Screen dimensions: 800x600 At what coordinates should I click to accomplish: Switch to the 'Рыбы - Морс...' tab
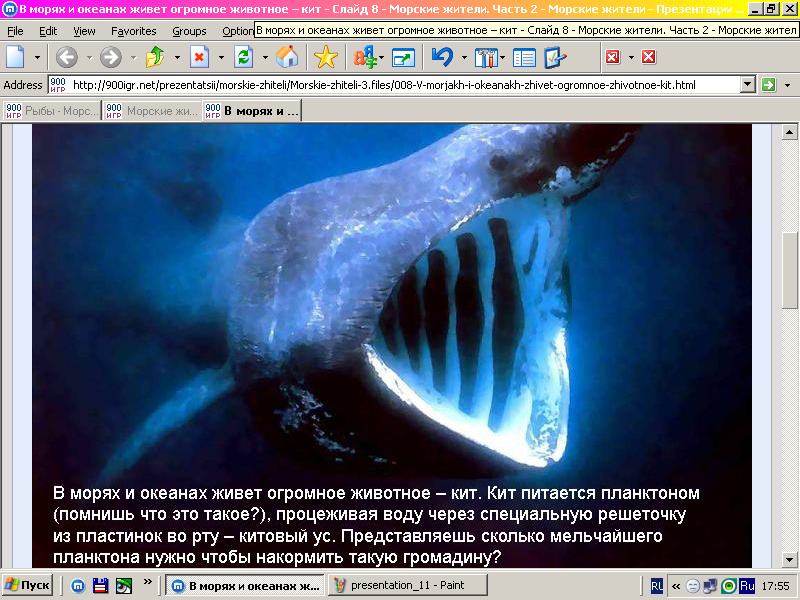click(52, 111)
